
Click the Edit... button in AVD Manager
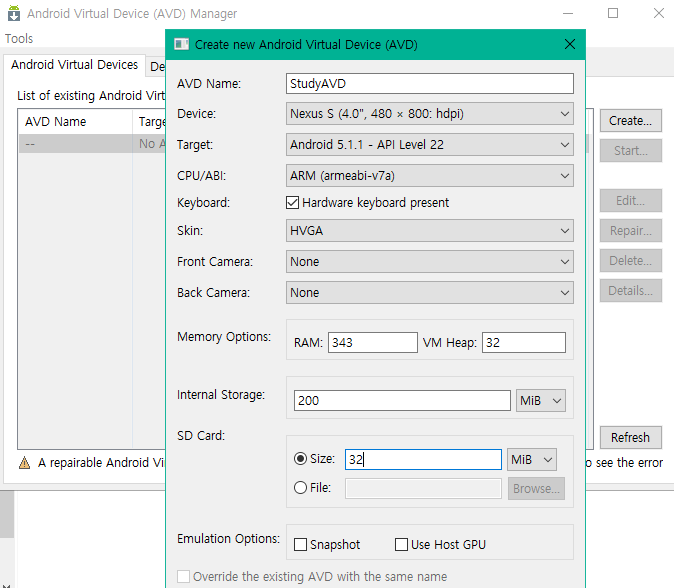[x=631, y=201]
